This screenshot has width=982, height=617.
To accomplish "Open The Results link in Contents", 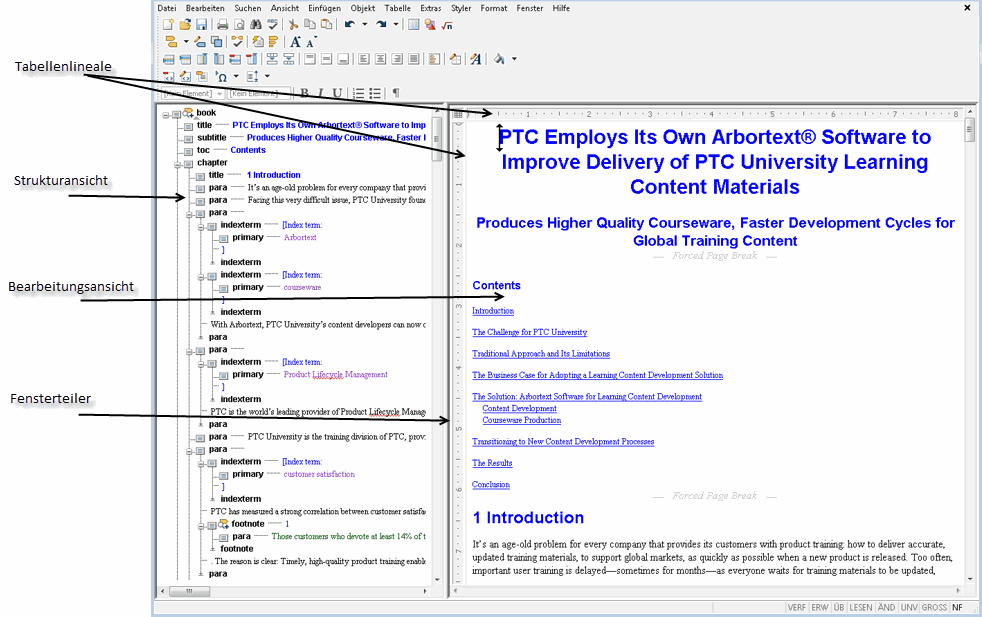I will [x=492, y=463].
